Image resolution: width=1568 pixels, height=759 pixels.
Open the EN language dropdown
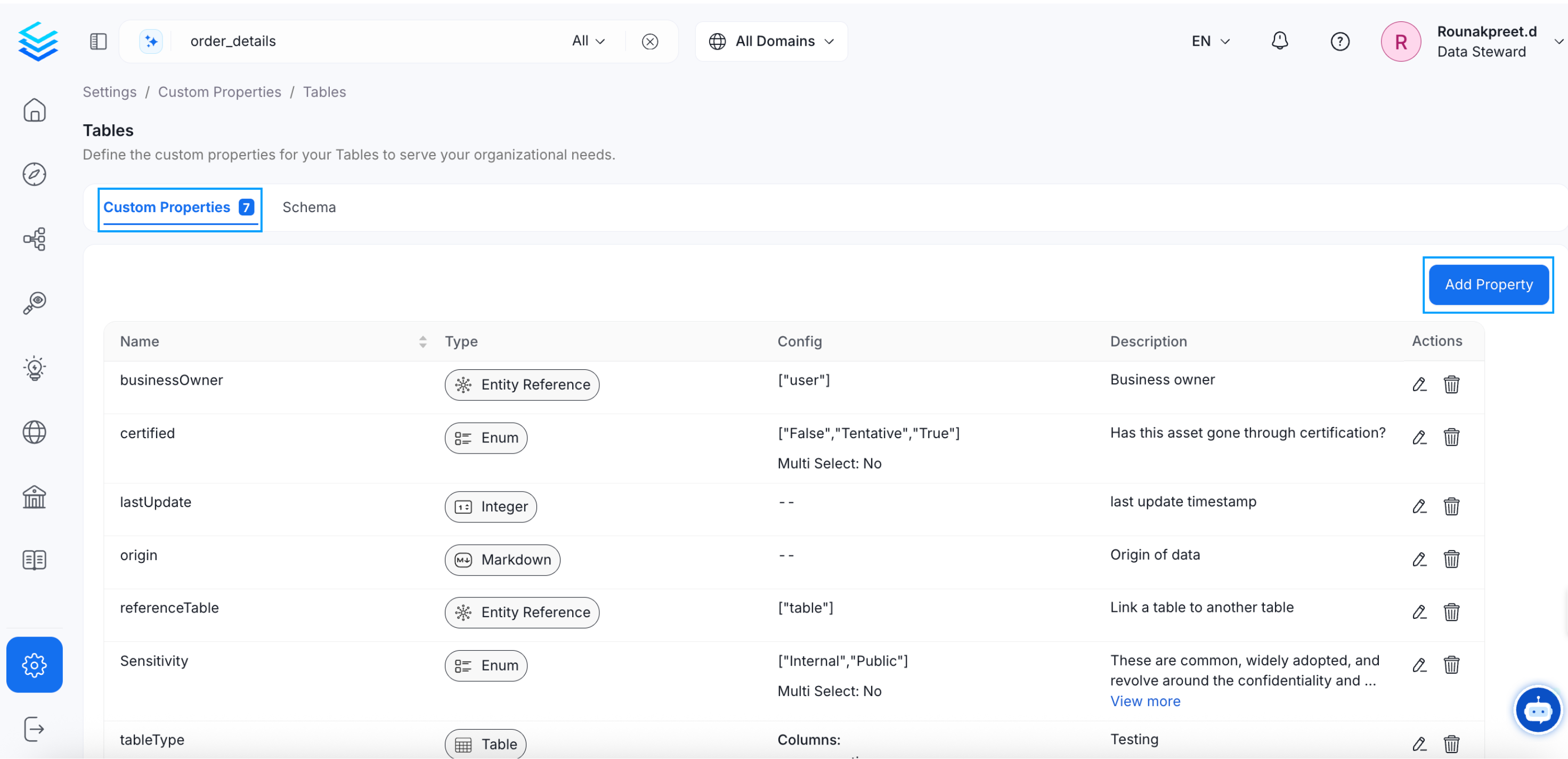click(1210, 42)
